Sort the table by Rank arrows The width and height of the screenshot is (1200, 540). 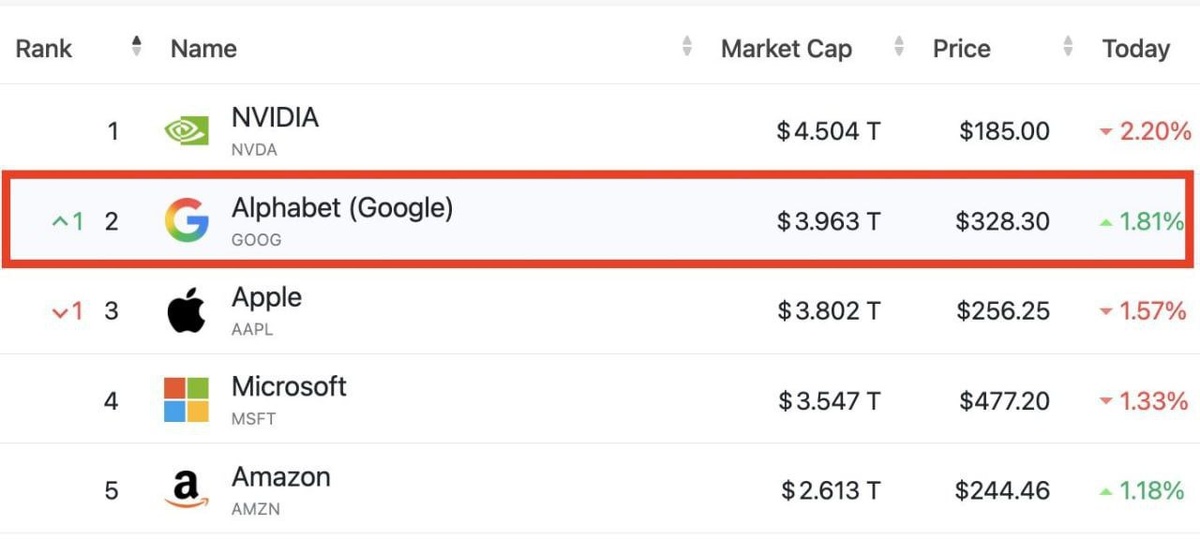pos(137,46)
